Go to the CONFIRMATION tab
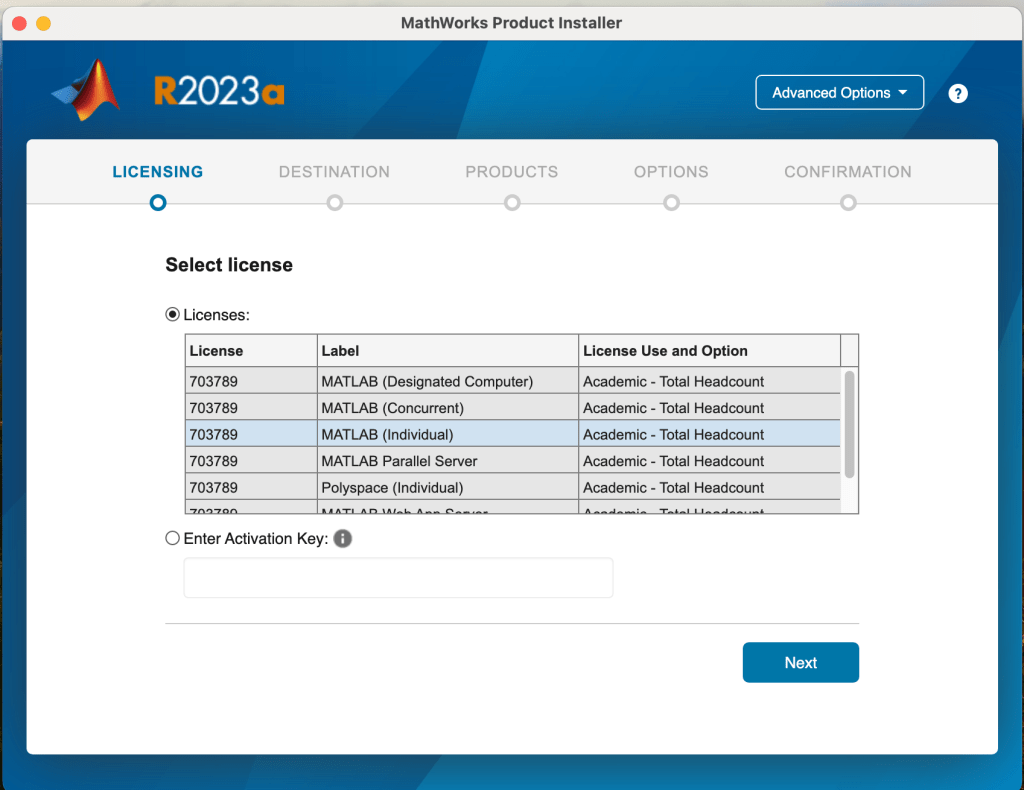The width and height of the screenshot is (1024, 790). pyautogui.click(x=848, y=172)
